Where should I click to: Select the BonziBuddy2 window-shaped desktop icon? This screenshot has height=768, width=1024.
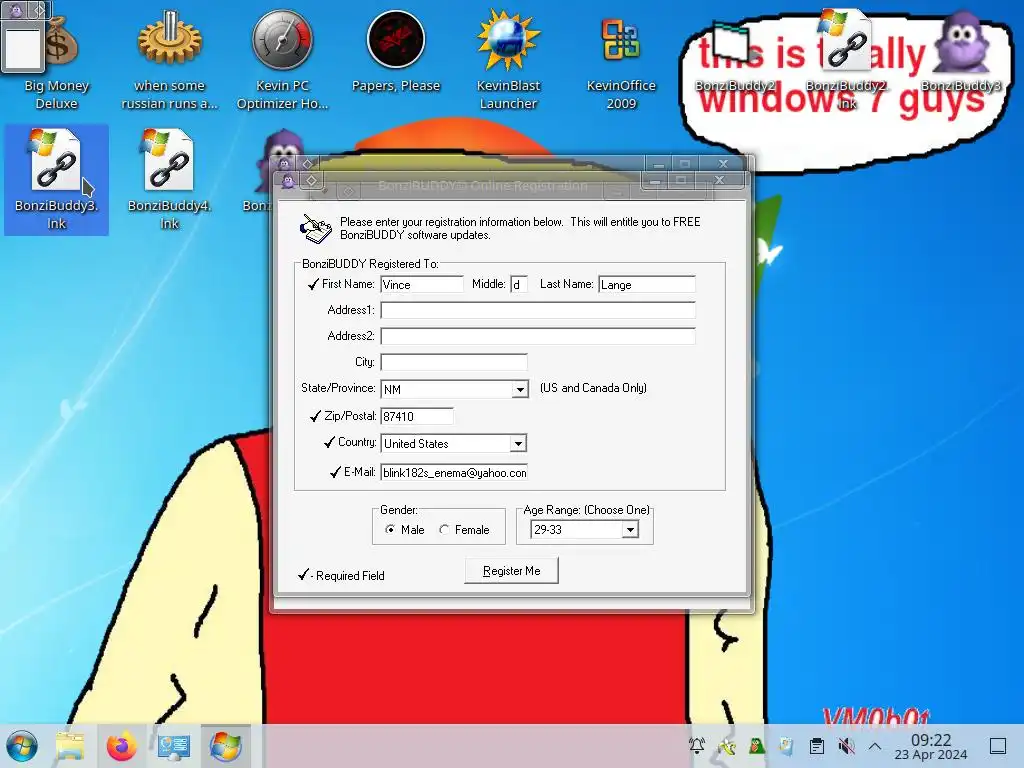point(735,57)
